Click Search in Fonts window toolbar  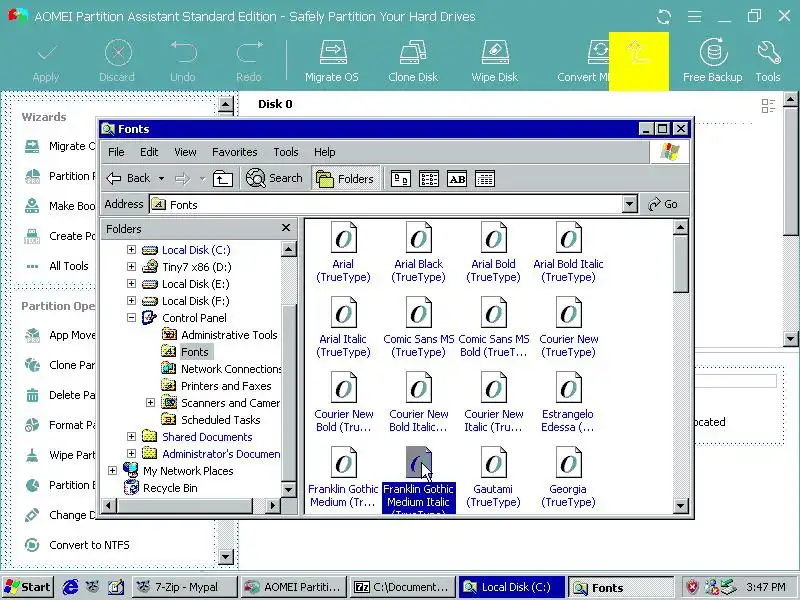point(274,178)
